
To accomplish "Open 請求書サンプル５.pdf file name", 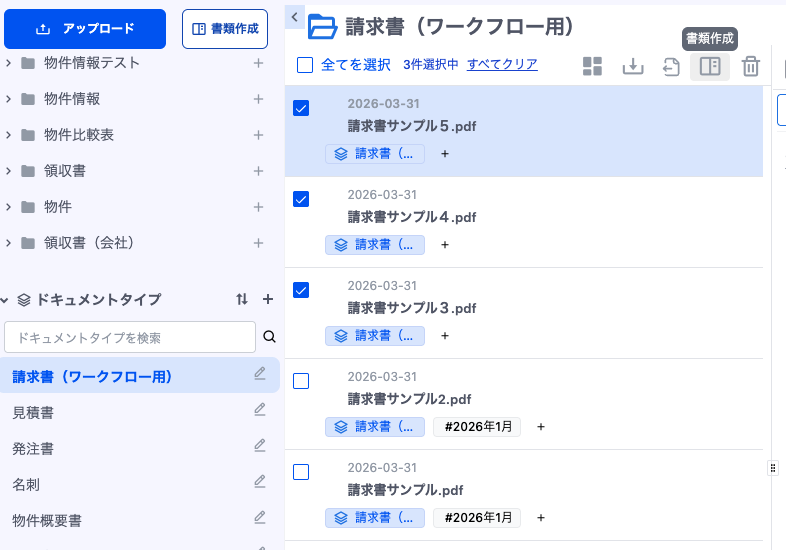I will coord(412,126).
